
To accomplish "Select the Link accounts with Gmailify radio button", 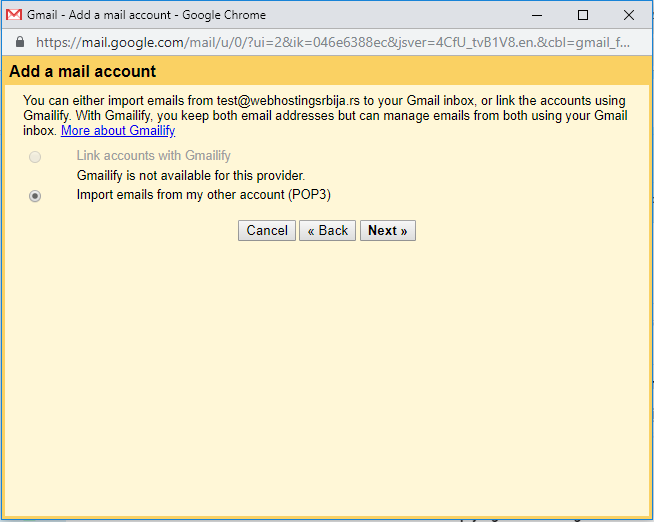I will pyautogui.click(x=35, y=157).
